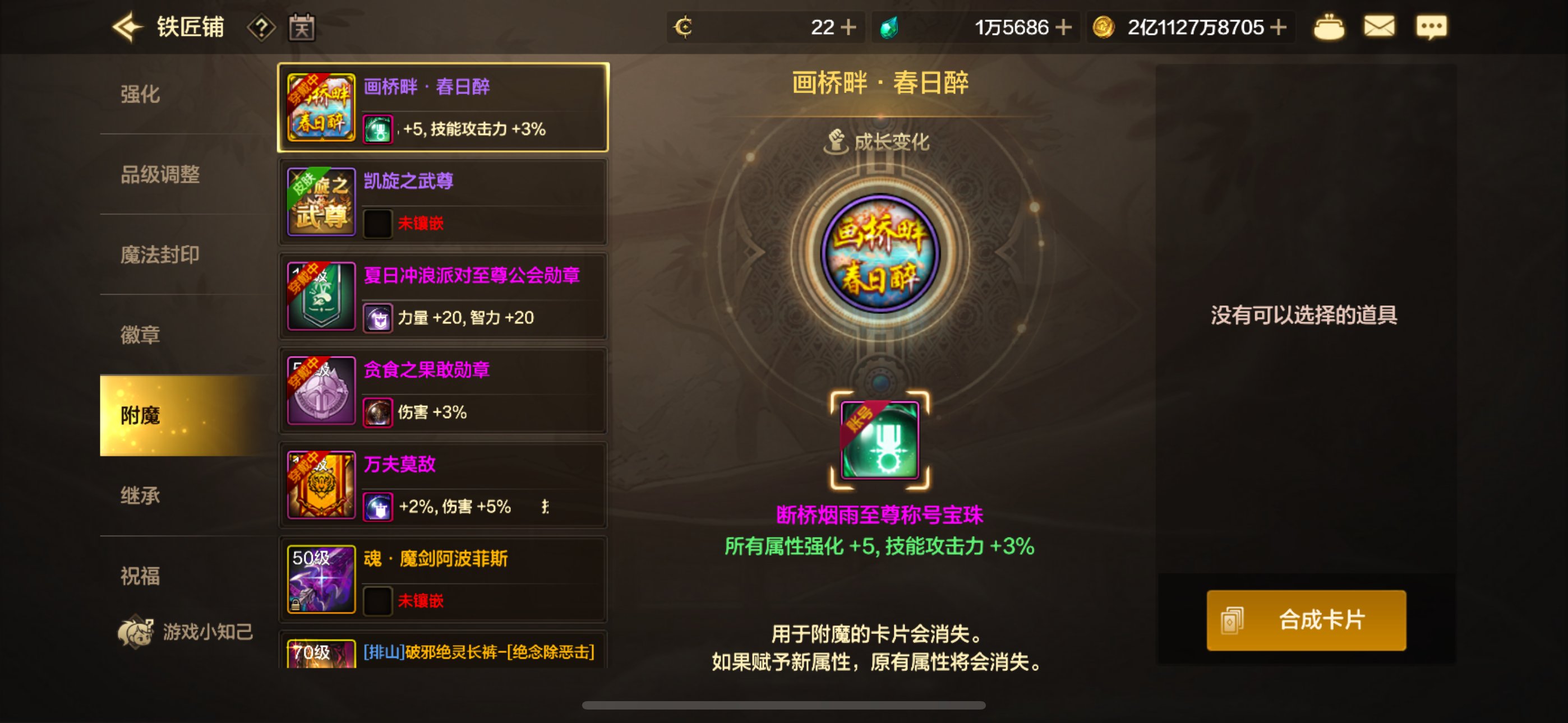Click the 成长变化 growth label
This screenshot has height=723, width=1568.
[877, 142]
